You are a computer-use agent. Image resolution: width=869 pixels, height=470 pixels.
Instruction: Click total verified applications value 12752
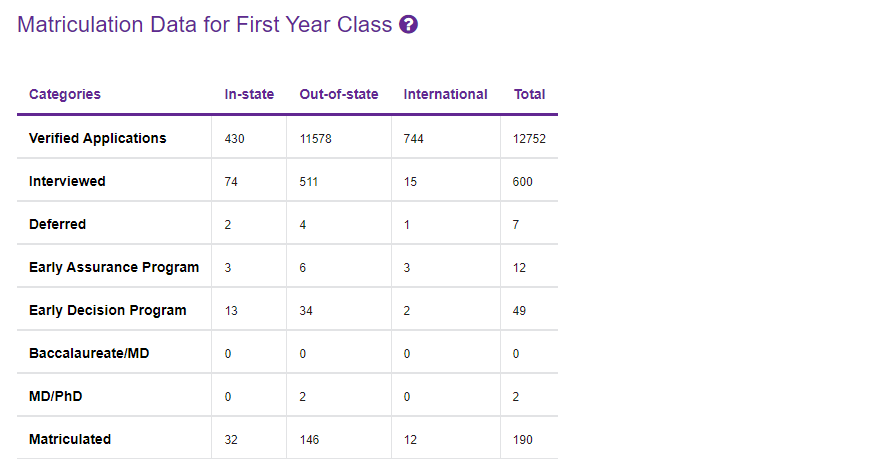pyautogui.click(x=529, y=139)
